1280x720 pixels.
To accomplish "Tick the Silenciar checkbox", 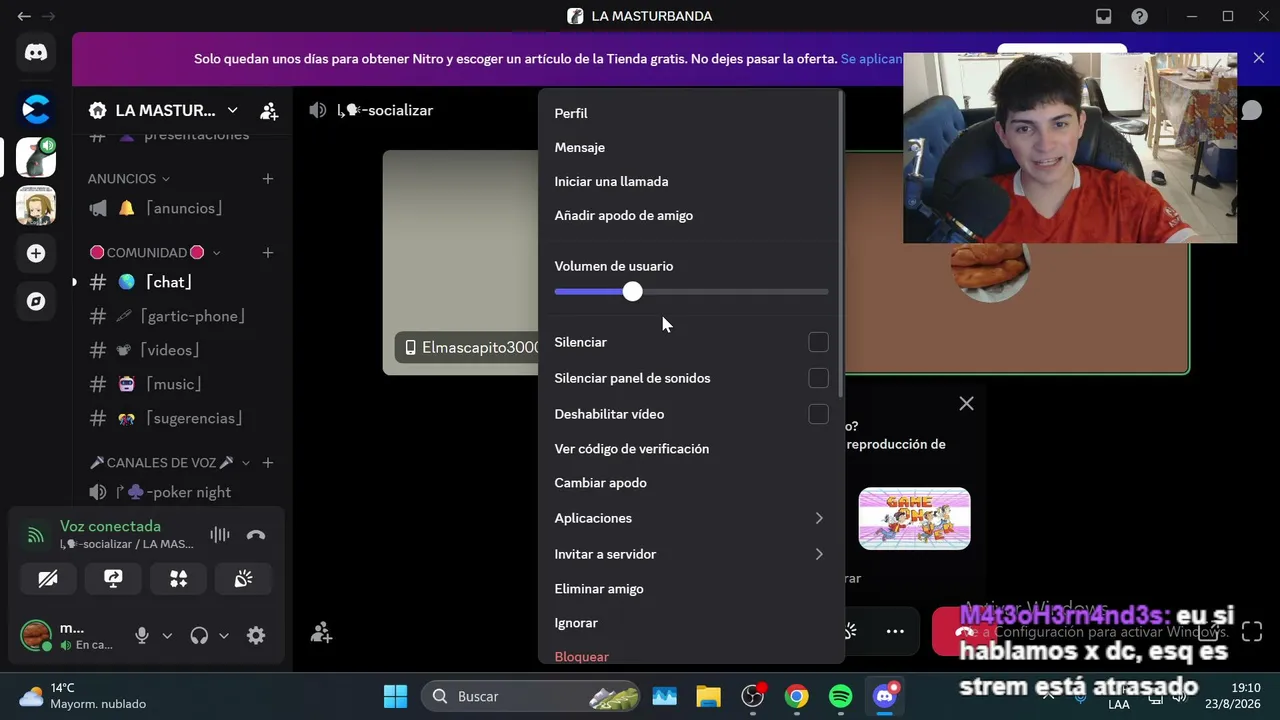I will coord(818,342).
